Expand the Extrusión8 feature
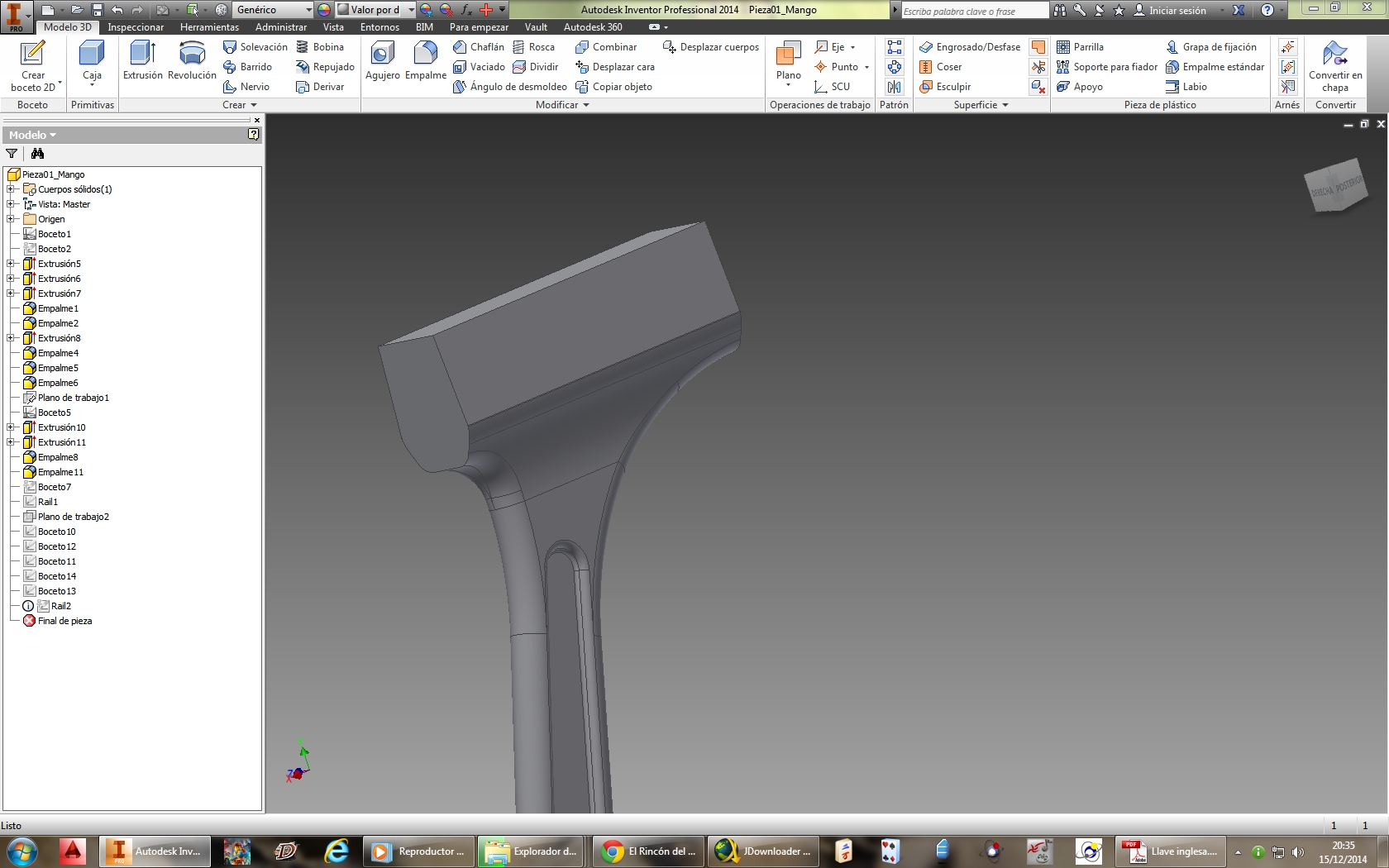 tap(11, 338)
